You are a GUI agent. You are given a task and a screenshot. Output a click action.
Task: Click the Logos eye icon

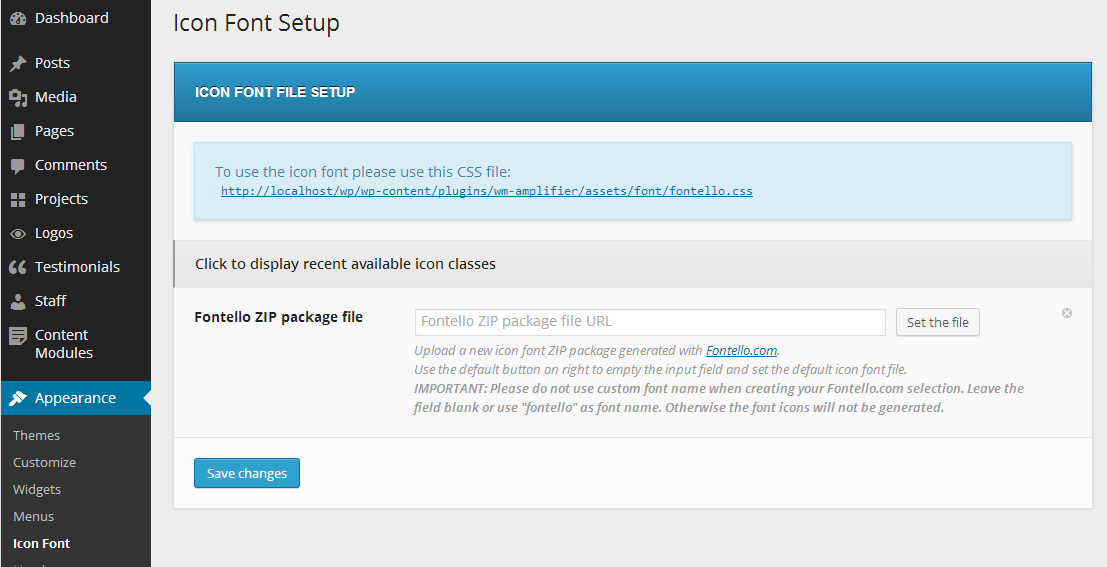18,234
